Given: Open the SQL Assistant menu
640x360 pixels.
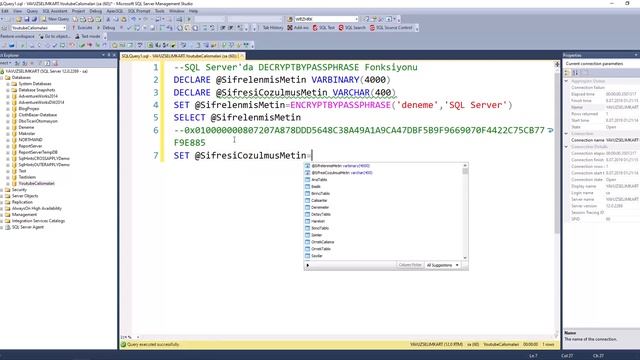Looking at the screenshot, I should [55, 11].
